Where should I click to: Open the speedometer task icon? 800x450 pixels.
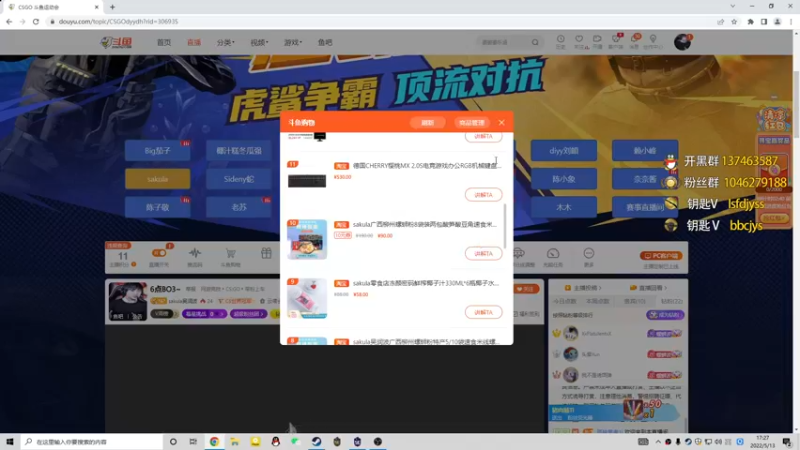point(553,254)
